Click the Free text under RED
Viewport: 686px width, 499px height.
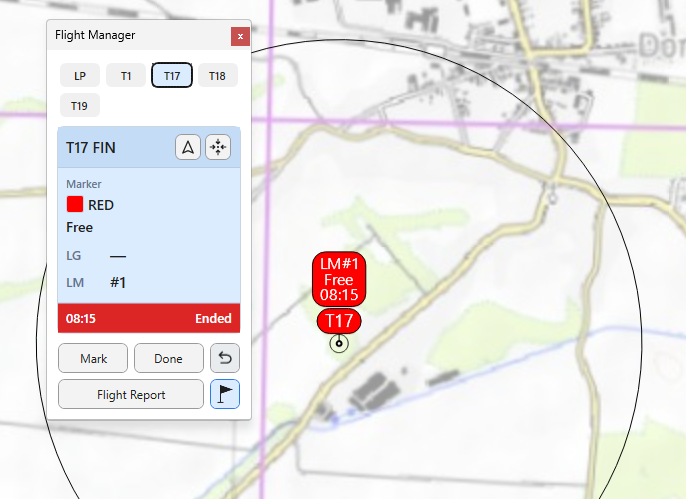(x=80, y=227)
